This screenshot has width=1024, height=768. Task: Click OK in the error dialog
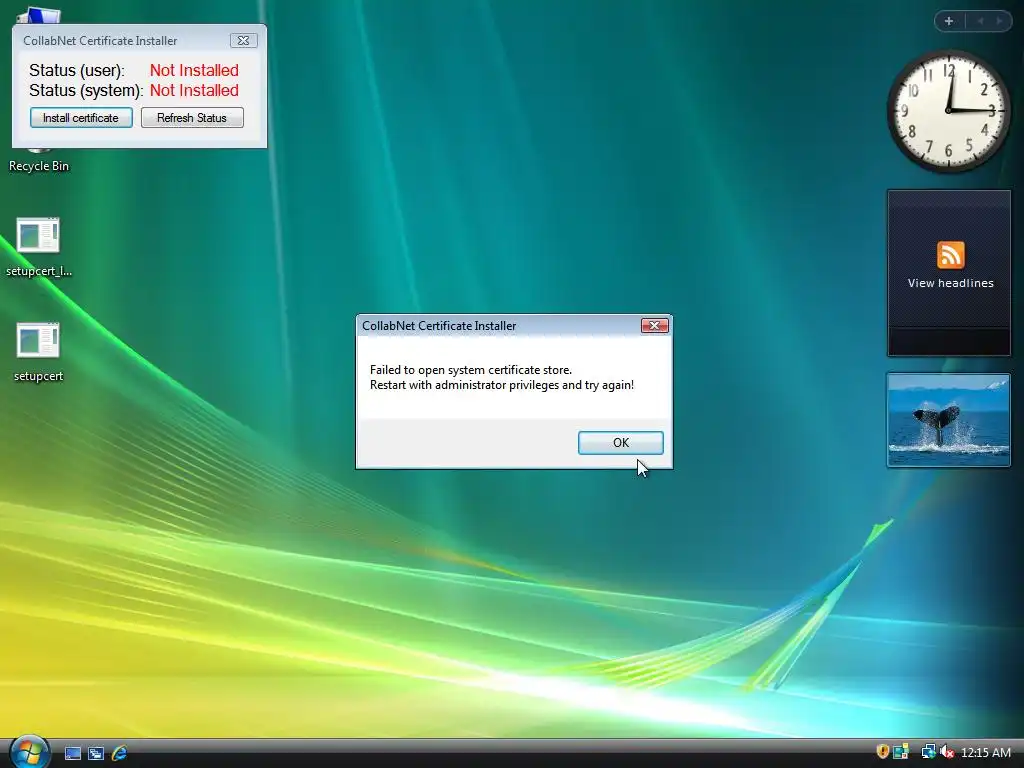click(620, 443)
